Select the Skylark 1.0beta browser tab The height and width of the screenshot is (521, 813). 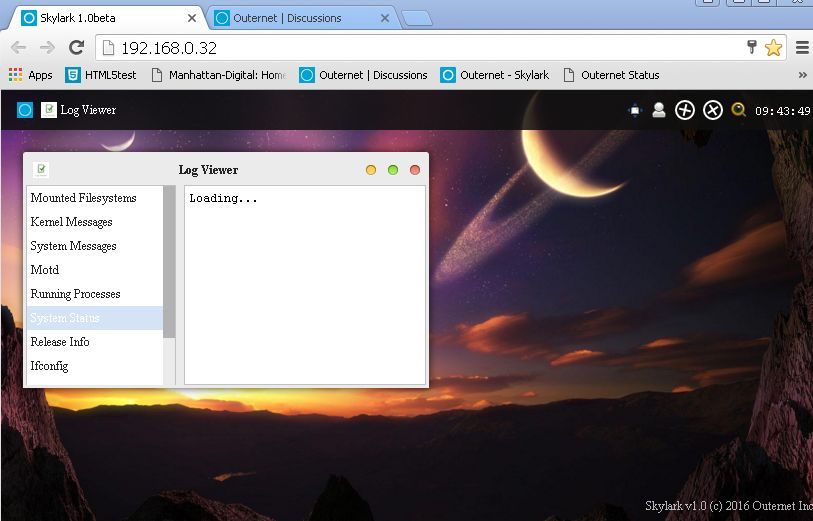105,18
